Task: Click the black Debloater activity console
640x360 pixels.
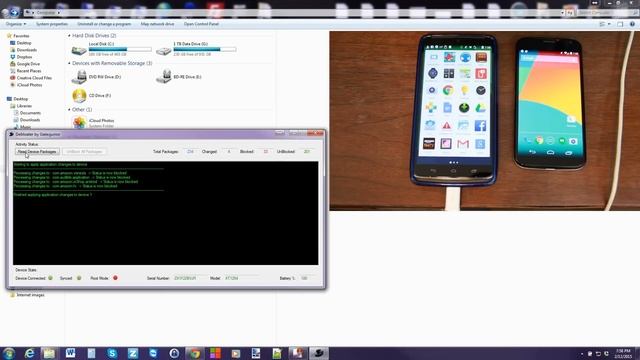Action: pyautogui.click(x=165, y=213)
